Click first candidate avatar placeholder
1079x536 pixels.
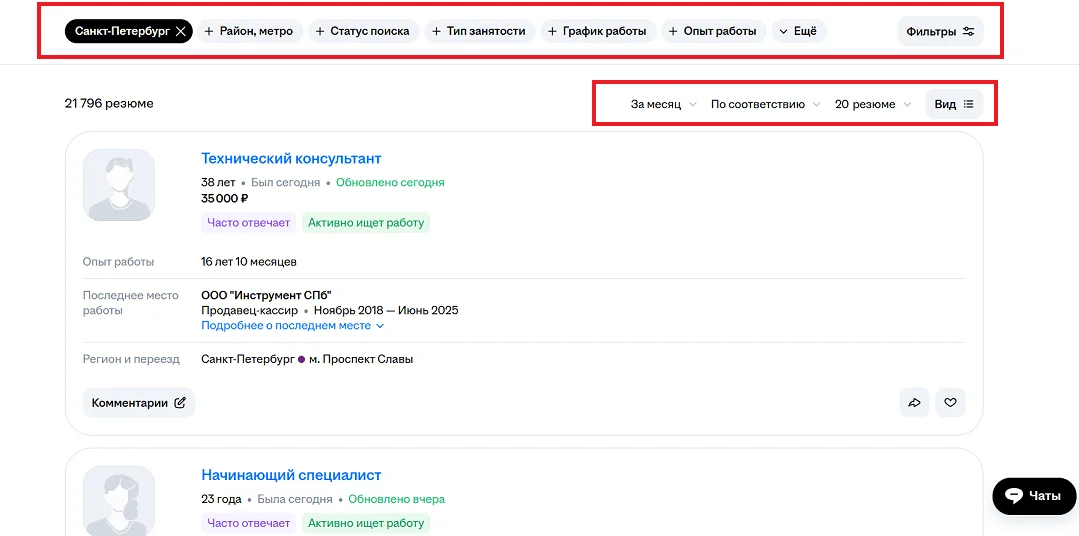pos(119,185)
